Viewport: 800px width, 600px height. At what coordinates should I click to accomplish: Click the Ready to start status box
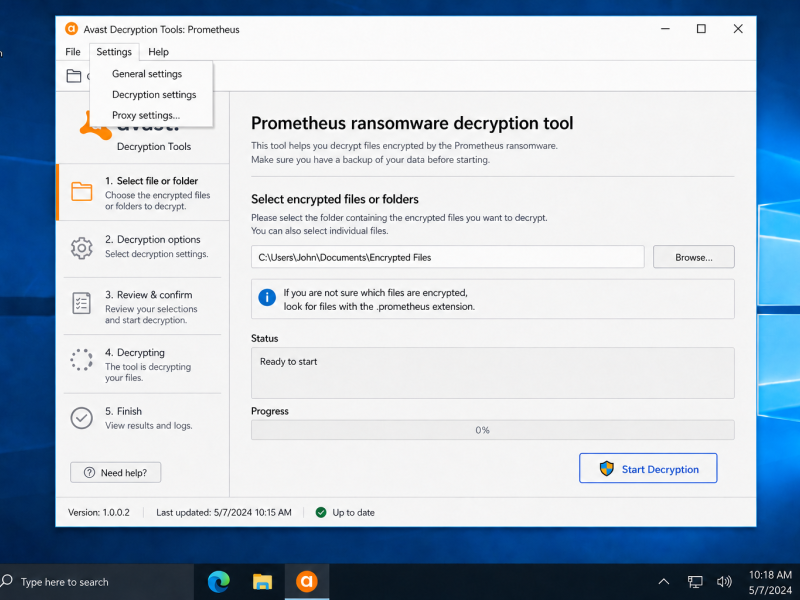pos(492,373)
